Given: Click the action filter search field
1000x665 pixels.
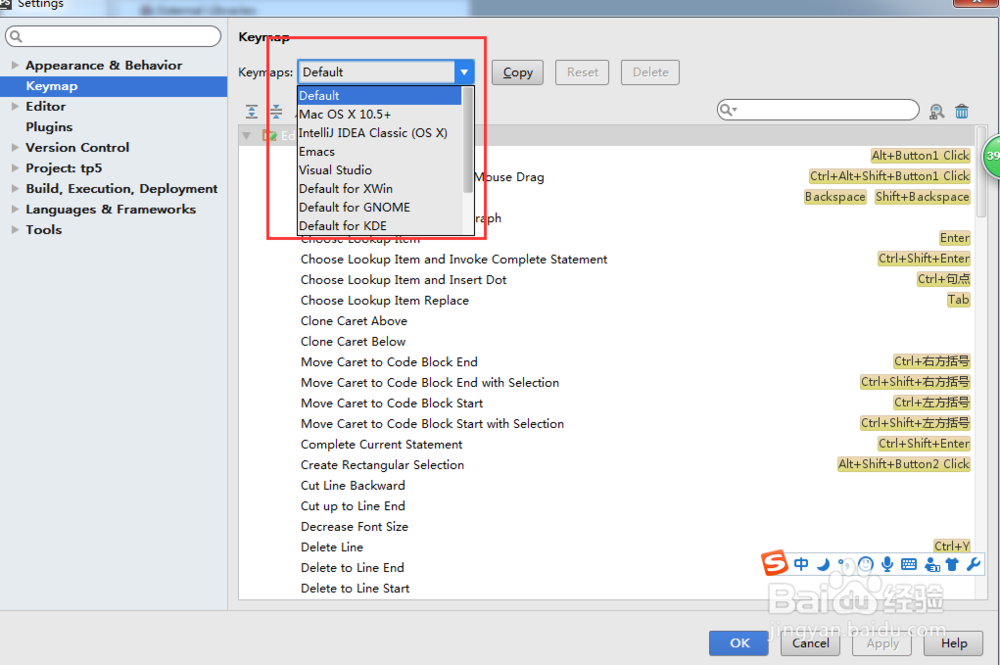Looking at the screenshot, I should tap(818, 110).
